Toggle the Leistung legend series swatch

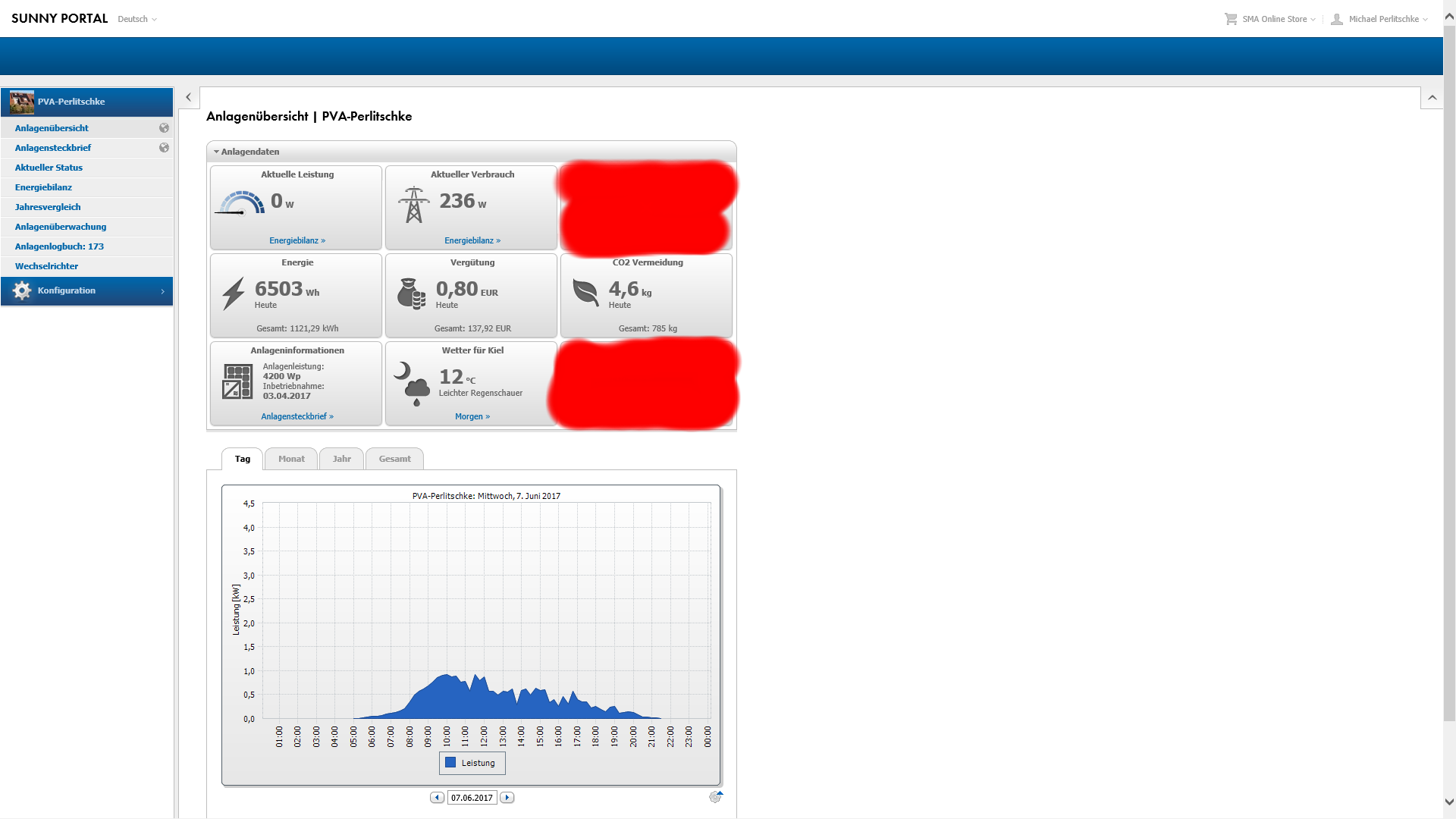(450, 763)
